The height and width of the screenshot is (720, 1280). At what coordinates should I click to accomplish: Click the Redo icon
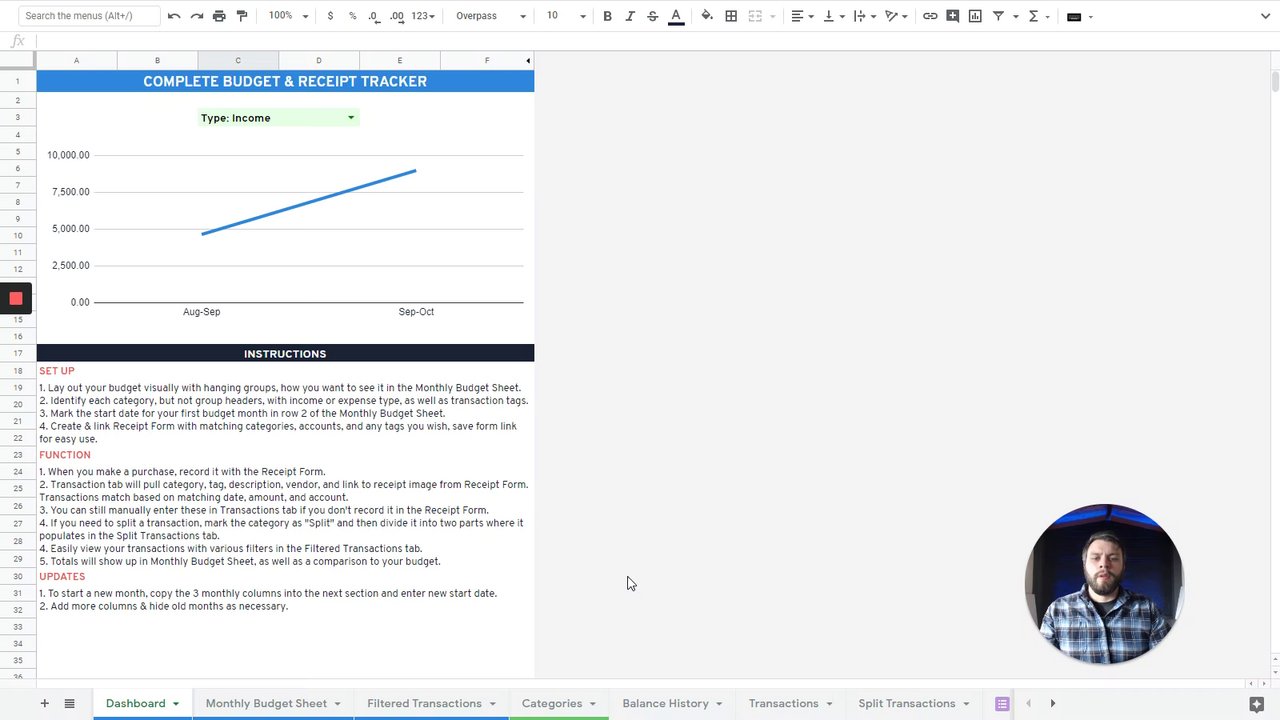[197, 16]
